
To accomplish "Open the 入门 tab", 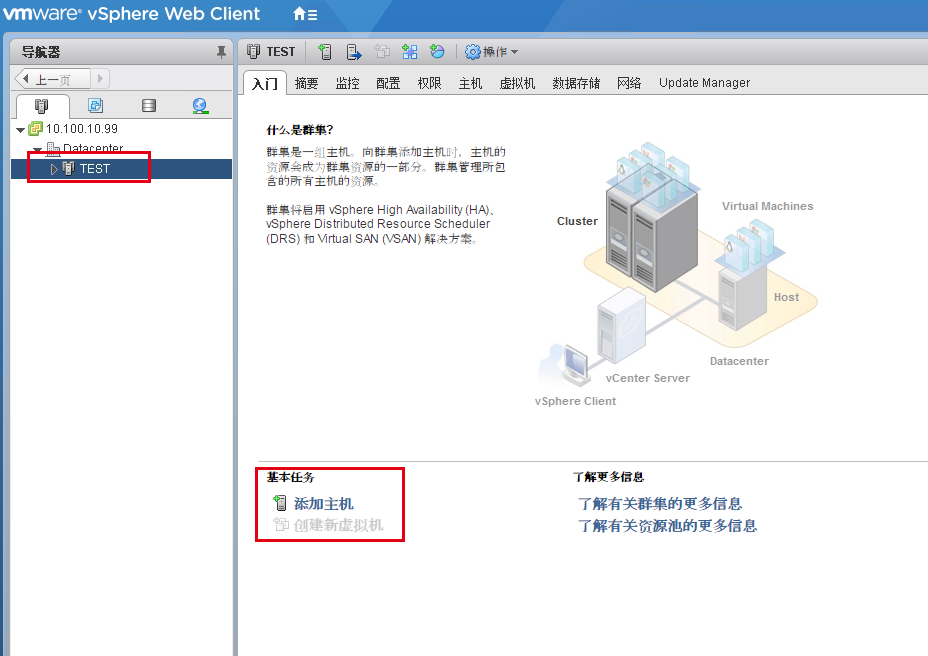I will (x=265, y=83).
